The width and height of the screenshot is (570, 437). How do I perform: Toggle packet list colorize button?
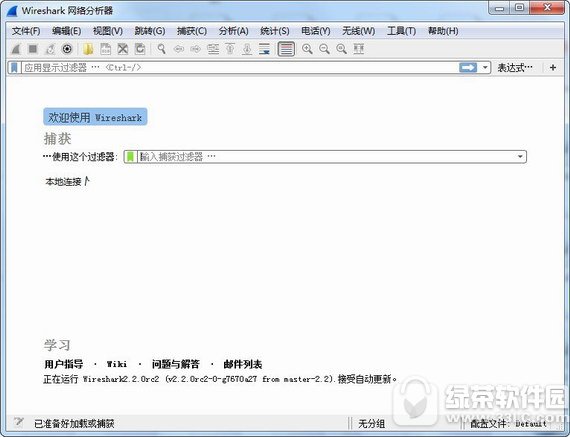(286, 49)
